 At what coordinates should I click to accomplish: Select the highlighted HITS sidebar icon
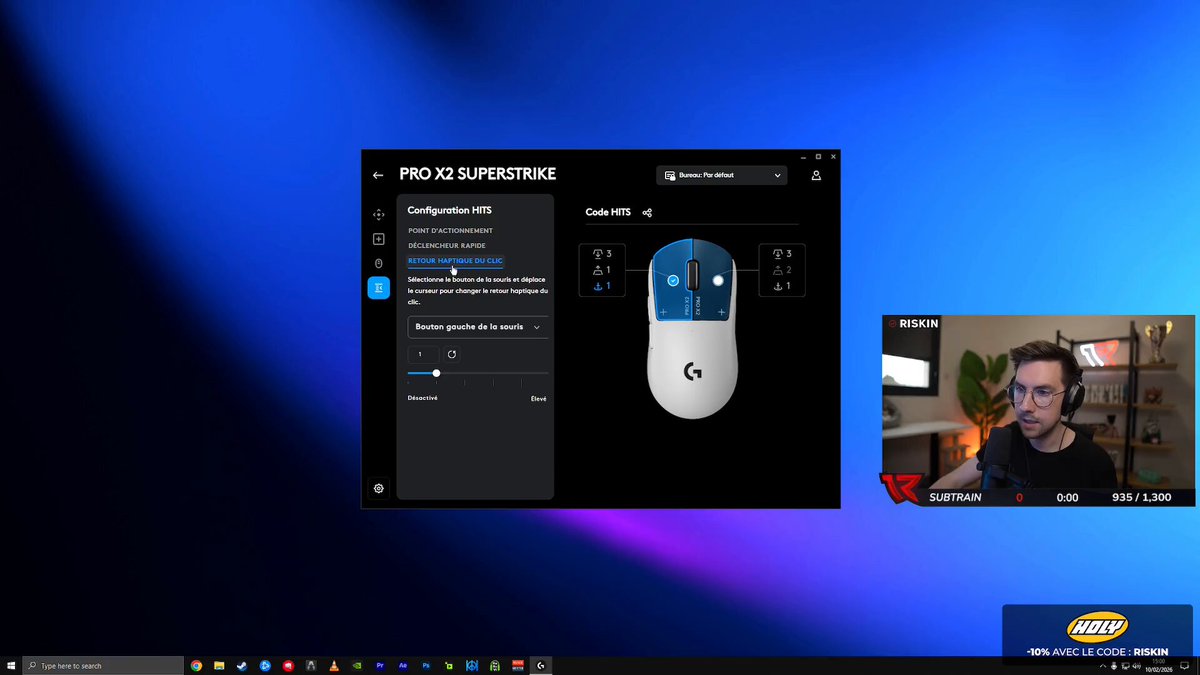coord(378,288)
